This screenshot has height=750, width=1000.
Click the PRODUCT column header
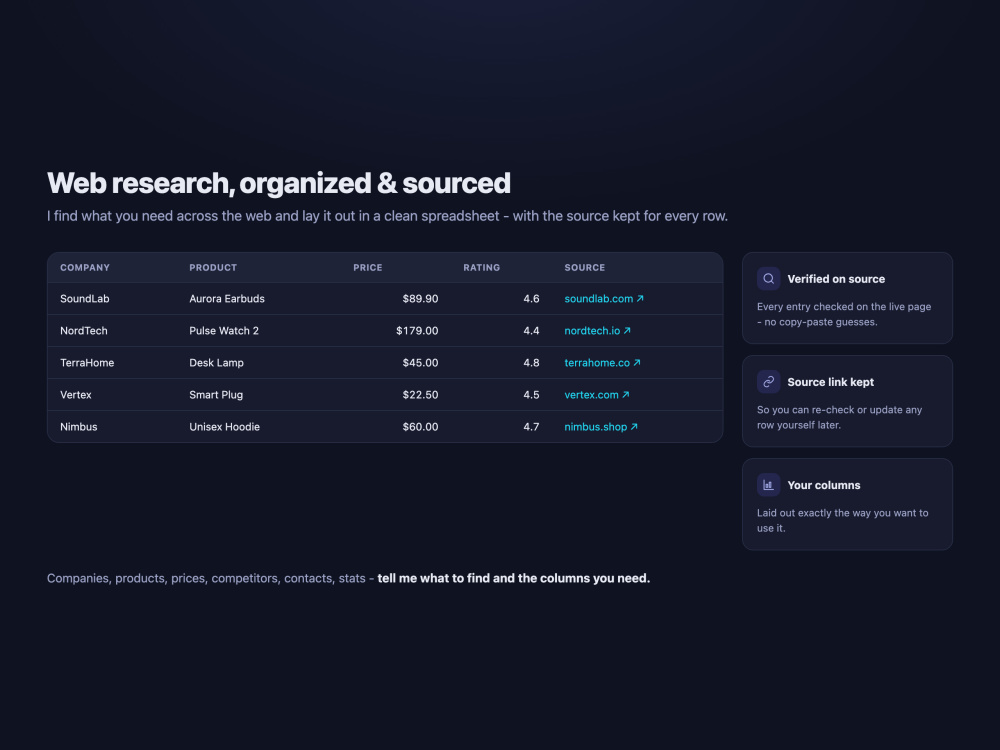click(x=213, y=268)
